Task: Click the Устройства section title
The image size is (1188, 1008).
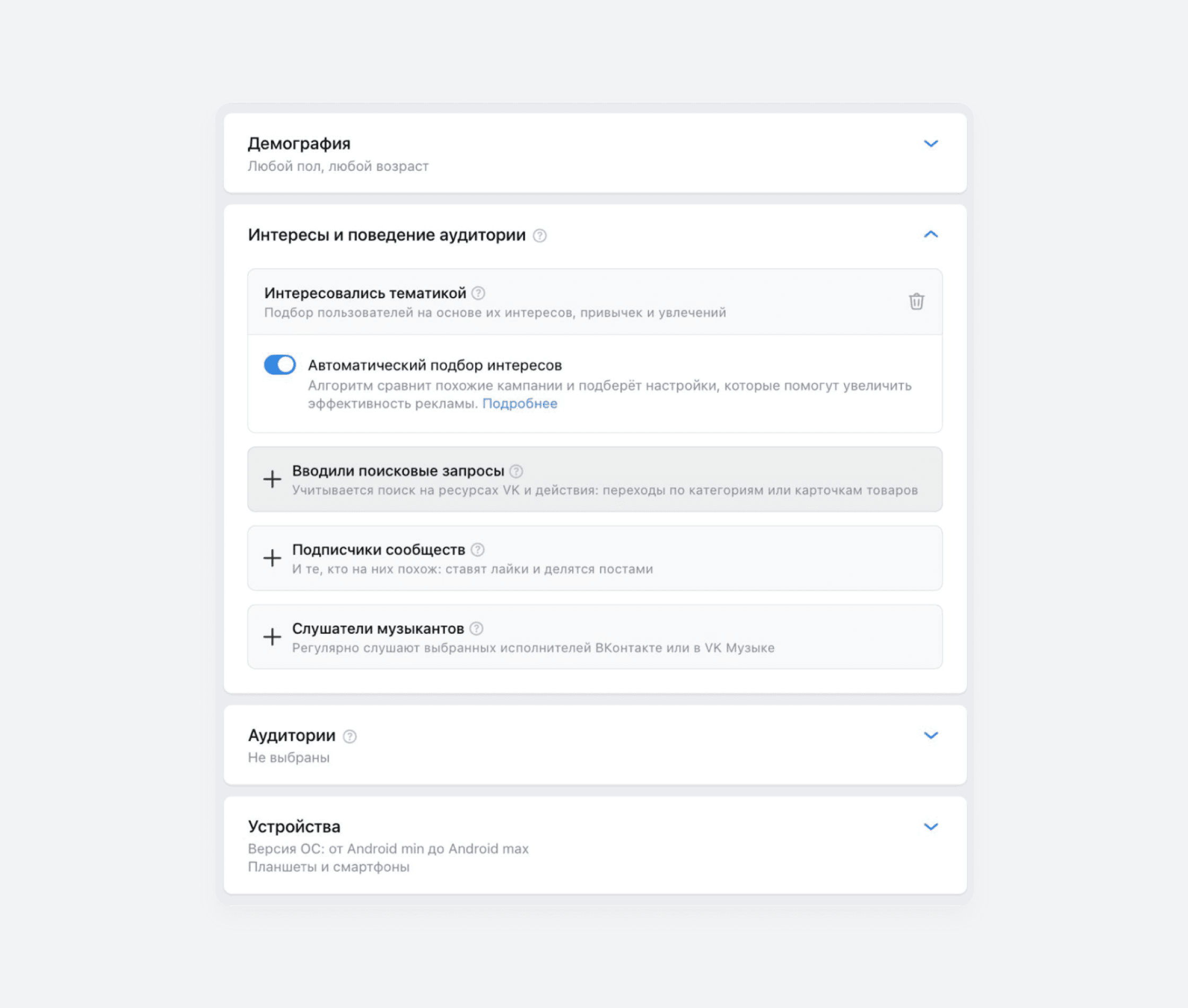Action: click(294, 826)
